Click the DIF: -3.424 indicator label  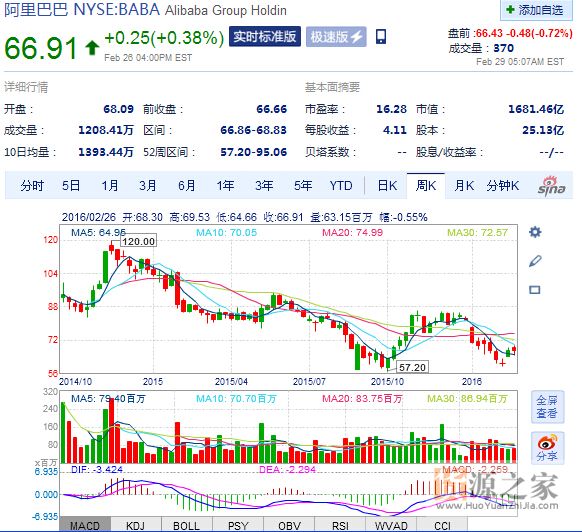click(97, 470)
